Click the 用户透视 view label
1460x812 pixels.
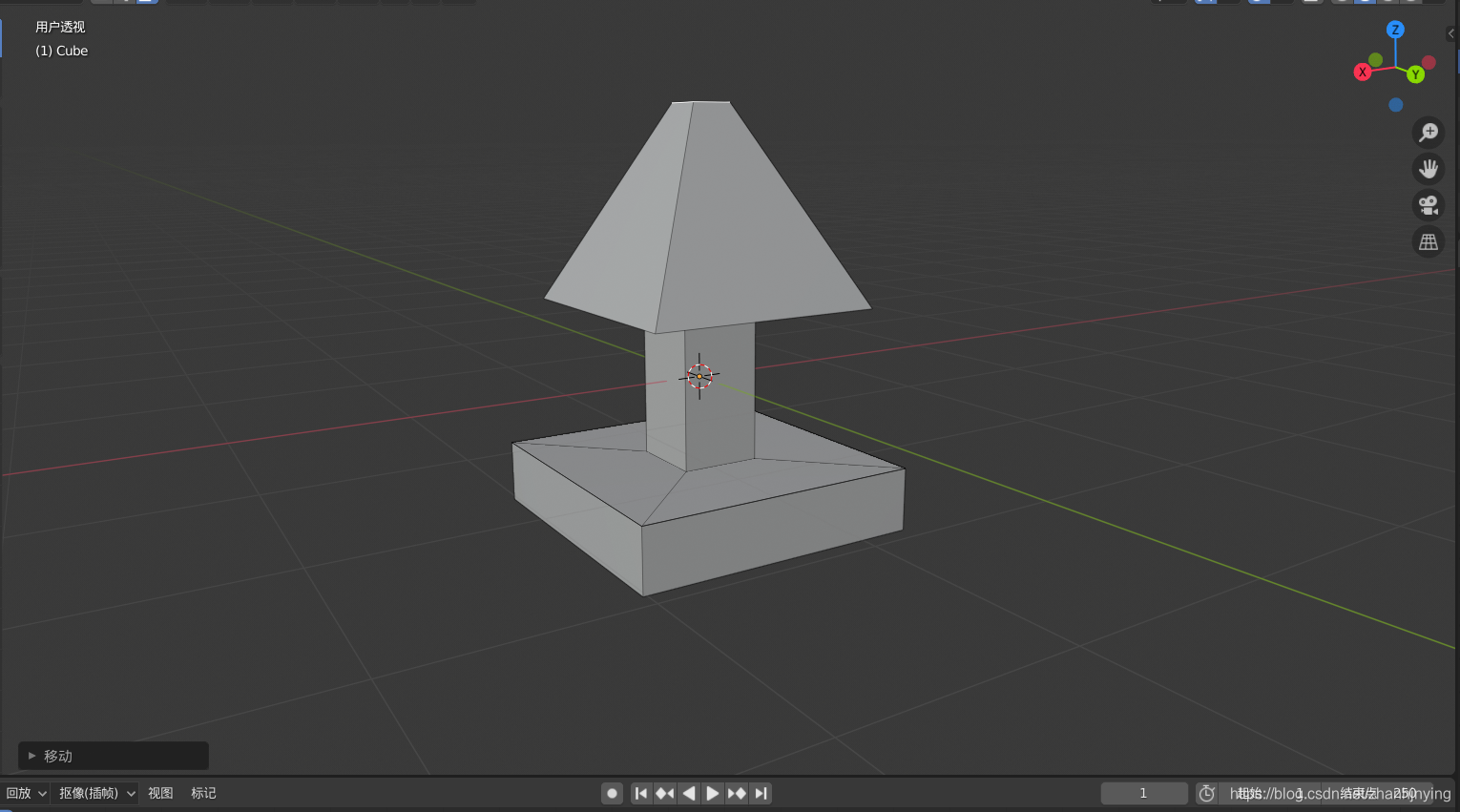60,27
